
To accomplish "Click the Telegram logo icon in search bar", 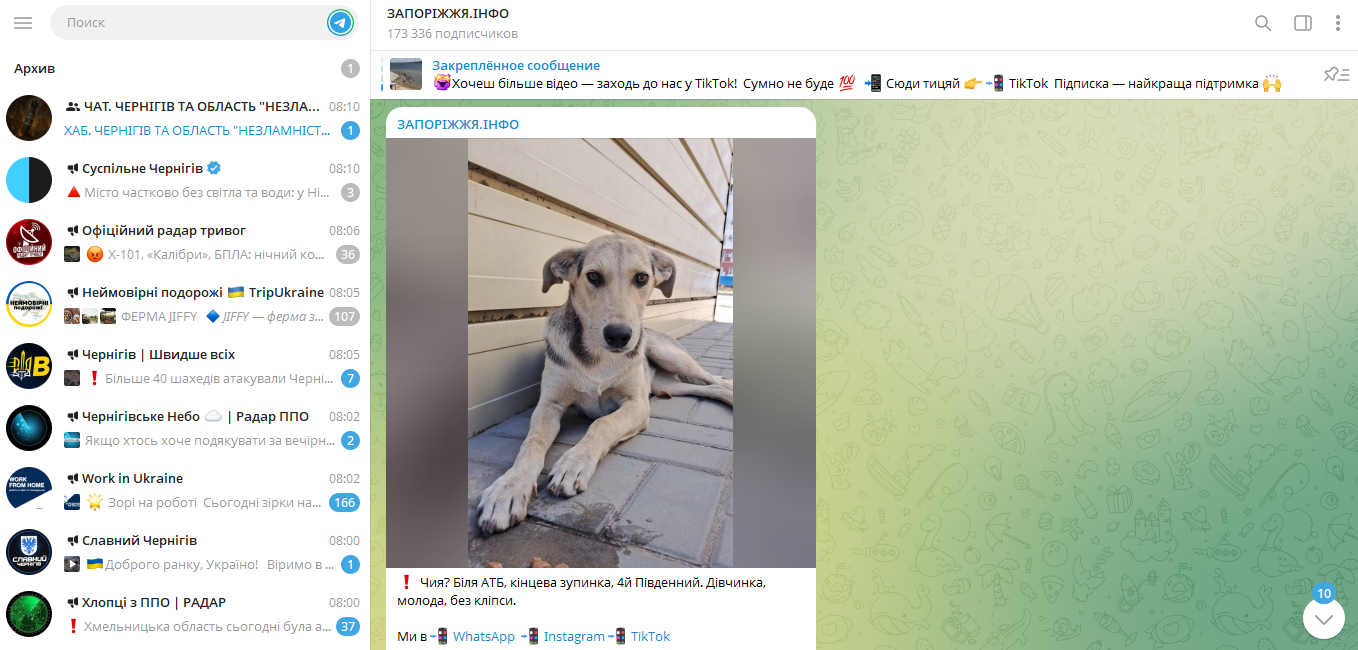I will pos(340,22).
